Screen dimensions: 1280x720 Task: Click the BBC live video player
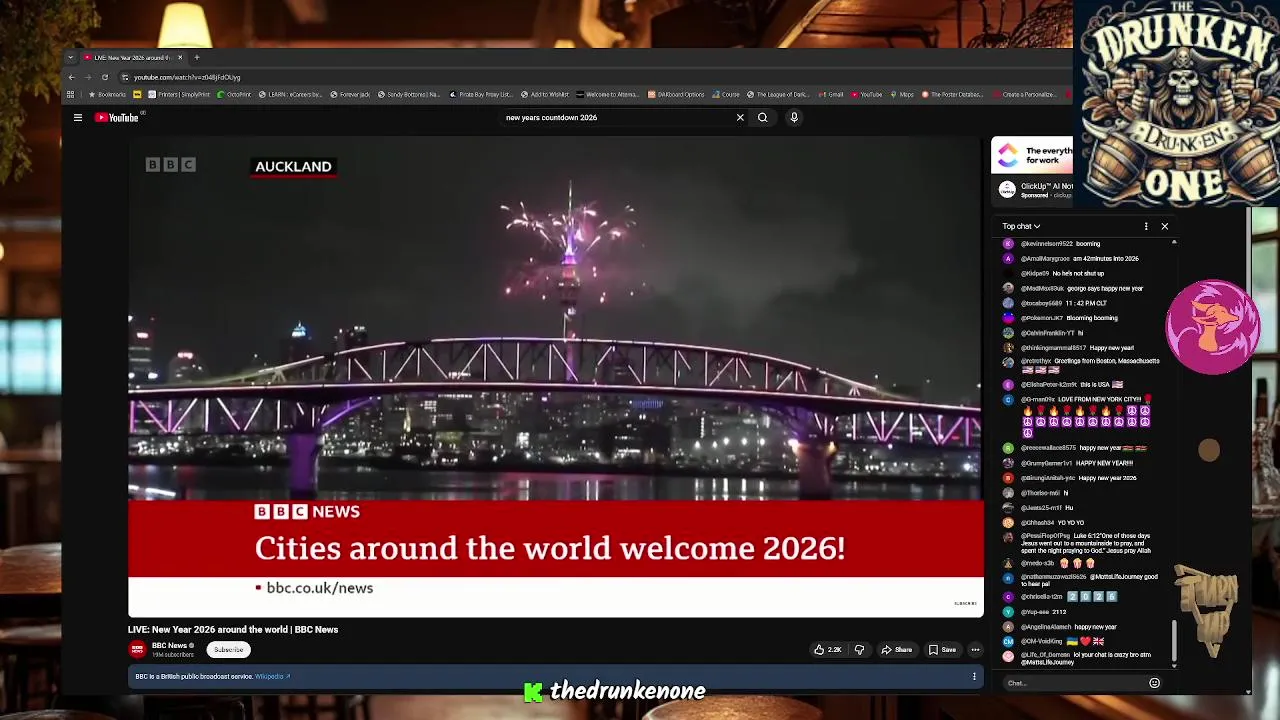[555, 378]
